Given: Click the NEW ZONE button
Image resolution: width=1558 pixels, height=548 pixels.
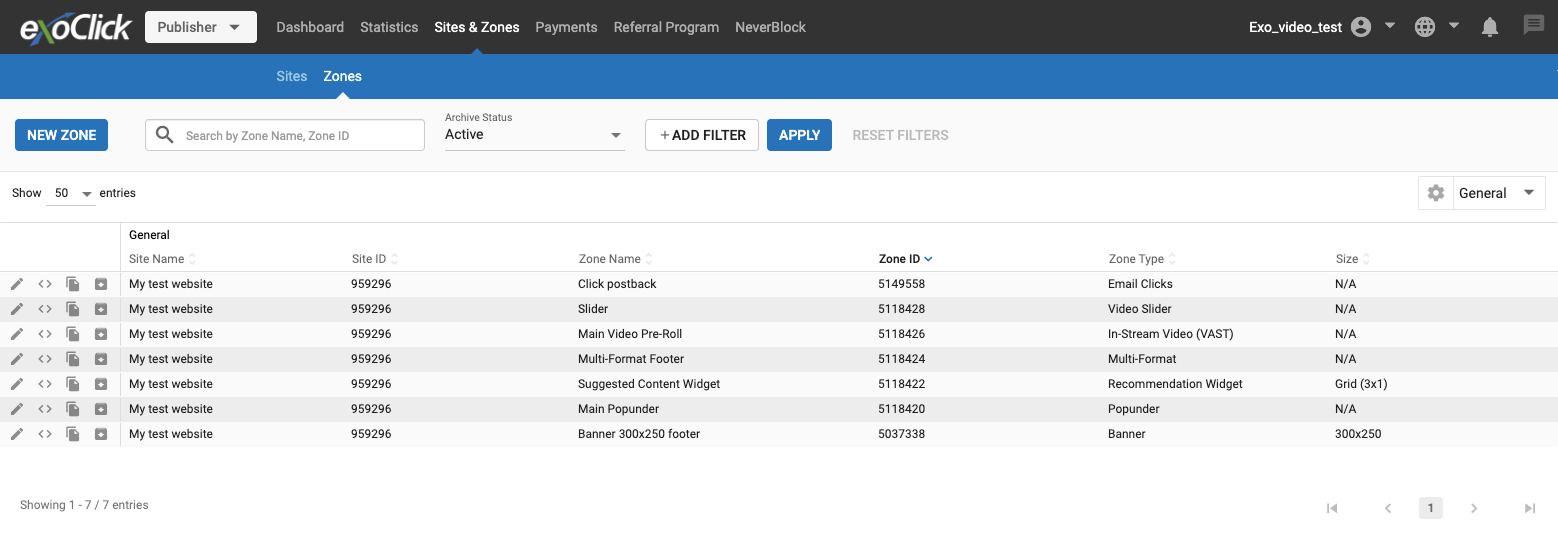Looking at the screenshot, I should 62,135.
